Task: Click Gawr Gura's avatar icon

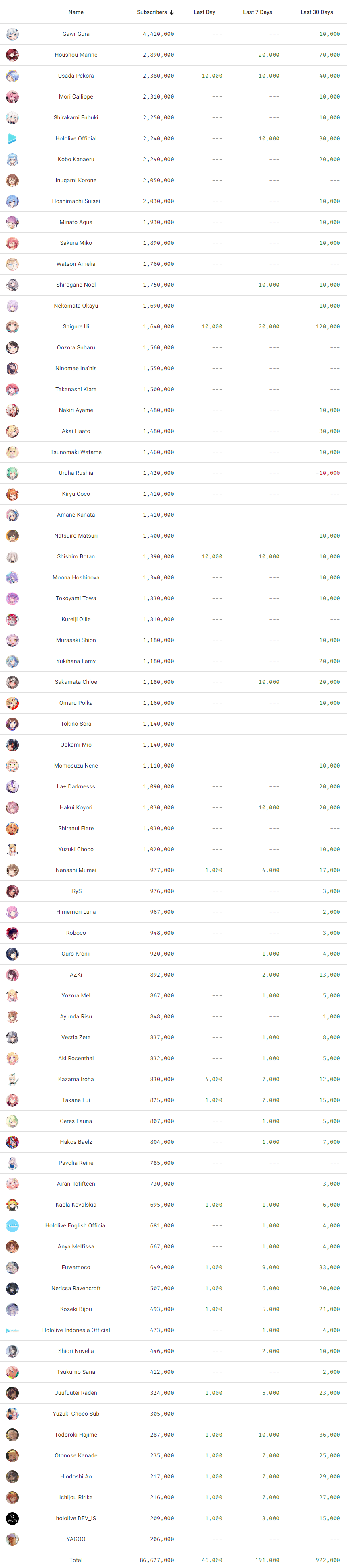Action: click(x=12, y=34)
